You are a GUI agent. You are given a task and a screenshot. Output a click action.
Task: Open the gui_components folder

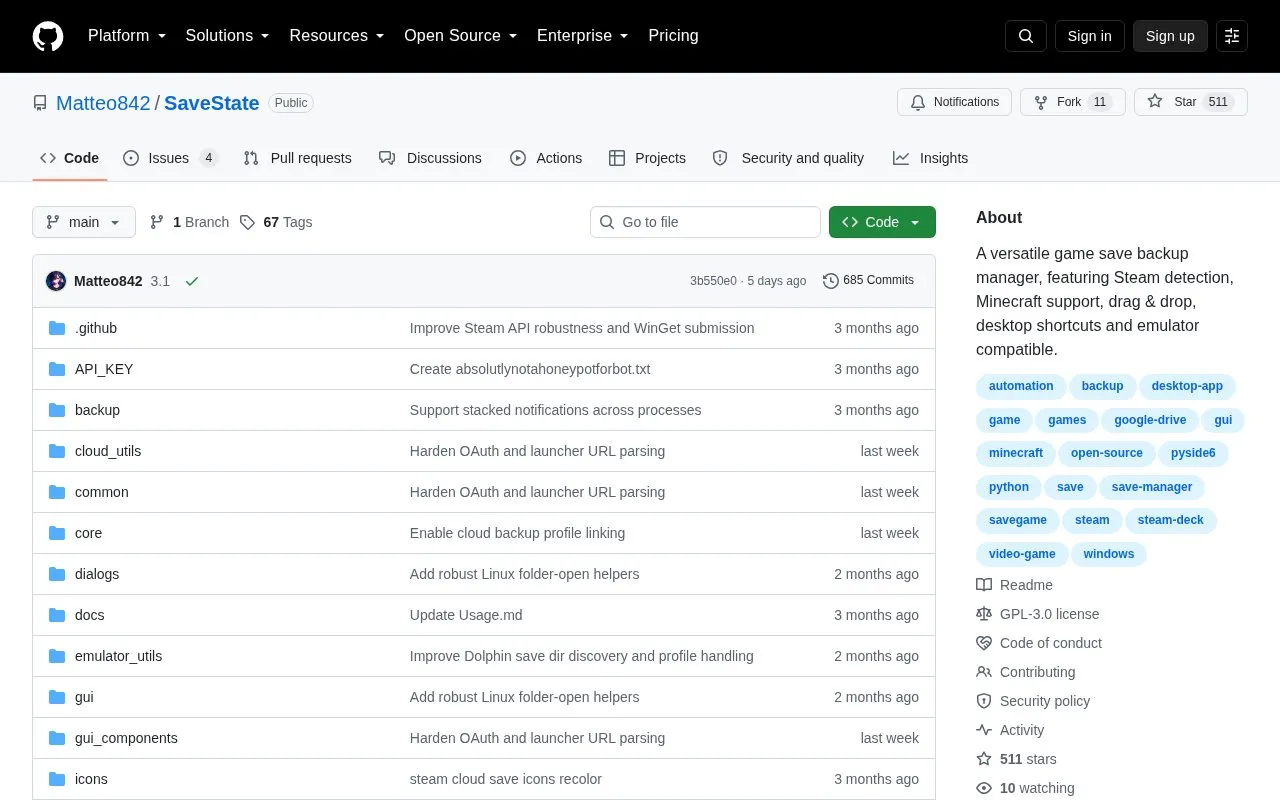[x=126, y=738]
